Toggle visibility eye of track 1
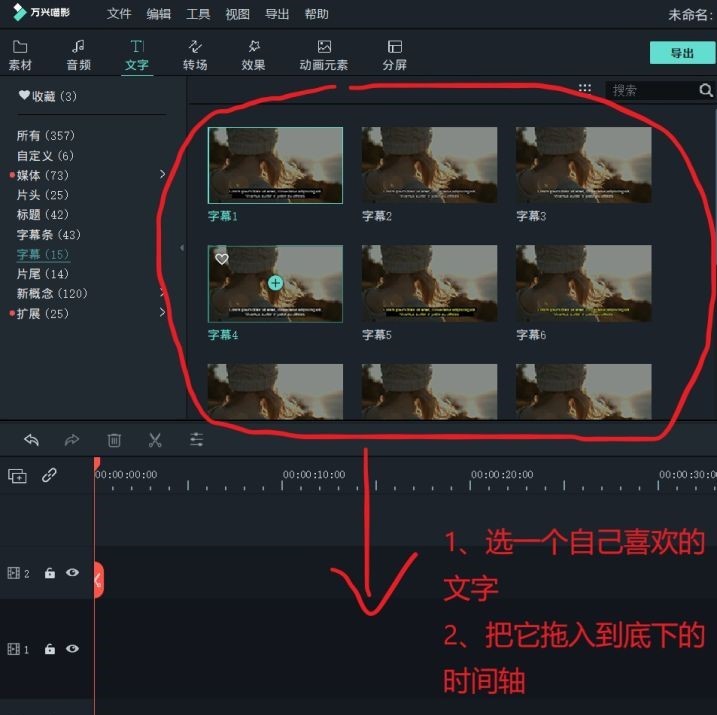717x715 pixels. pyautogui.click(x=72, y=649)
